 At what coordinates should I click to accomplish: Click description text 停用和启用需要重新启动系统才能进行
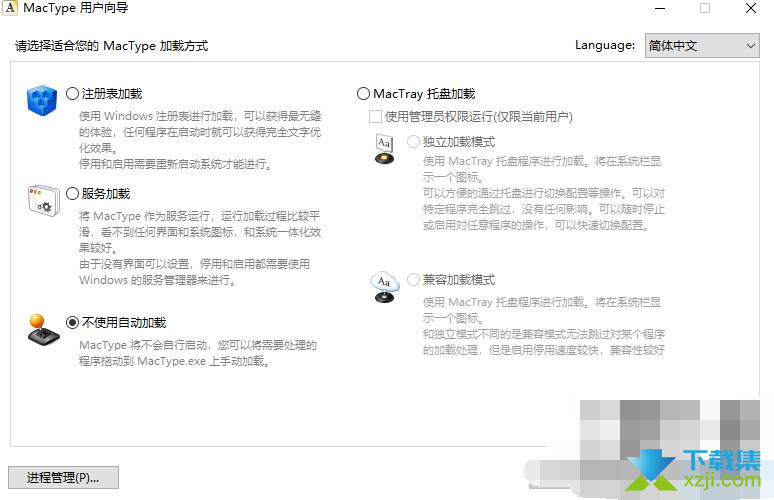pyautogui.click(x=176, y=164)
